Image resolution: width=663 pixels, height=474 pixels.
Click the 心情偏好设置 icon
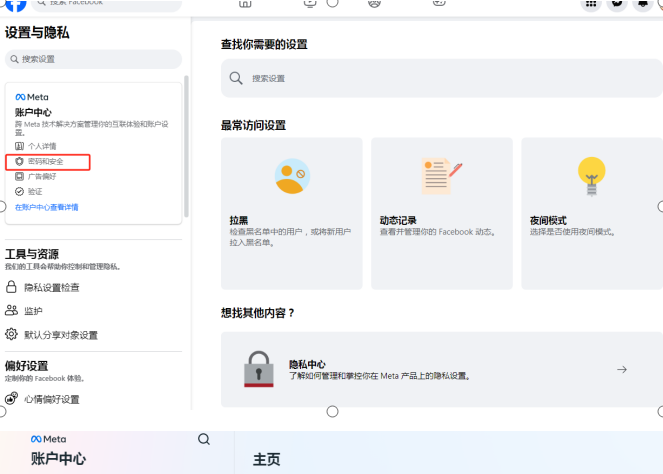[x=12, y=399]
